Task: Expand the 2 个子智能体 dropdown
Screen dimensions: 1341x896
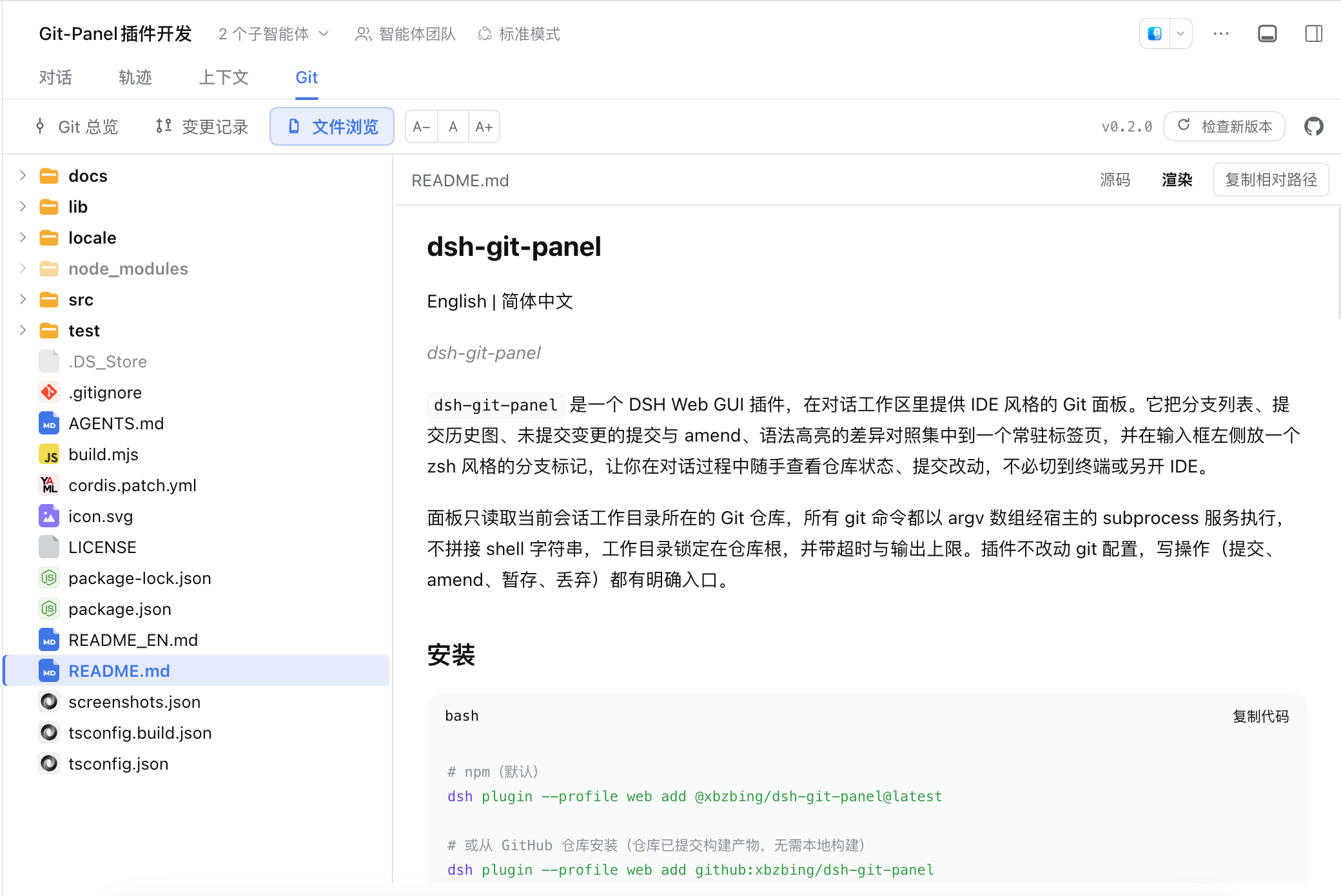Action: click(274, 34)
